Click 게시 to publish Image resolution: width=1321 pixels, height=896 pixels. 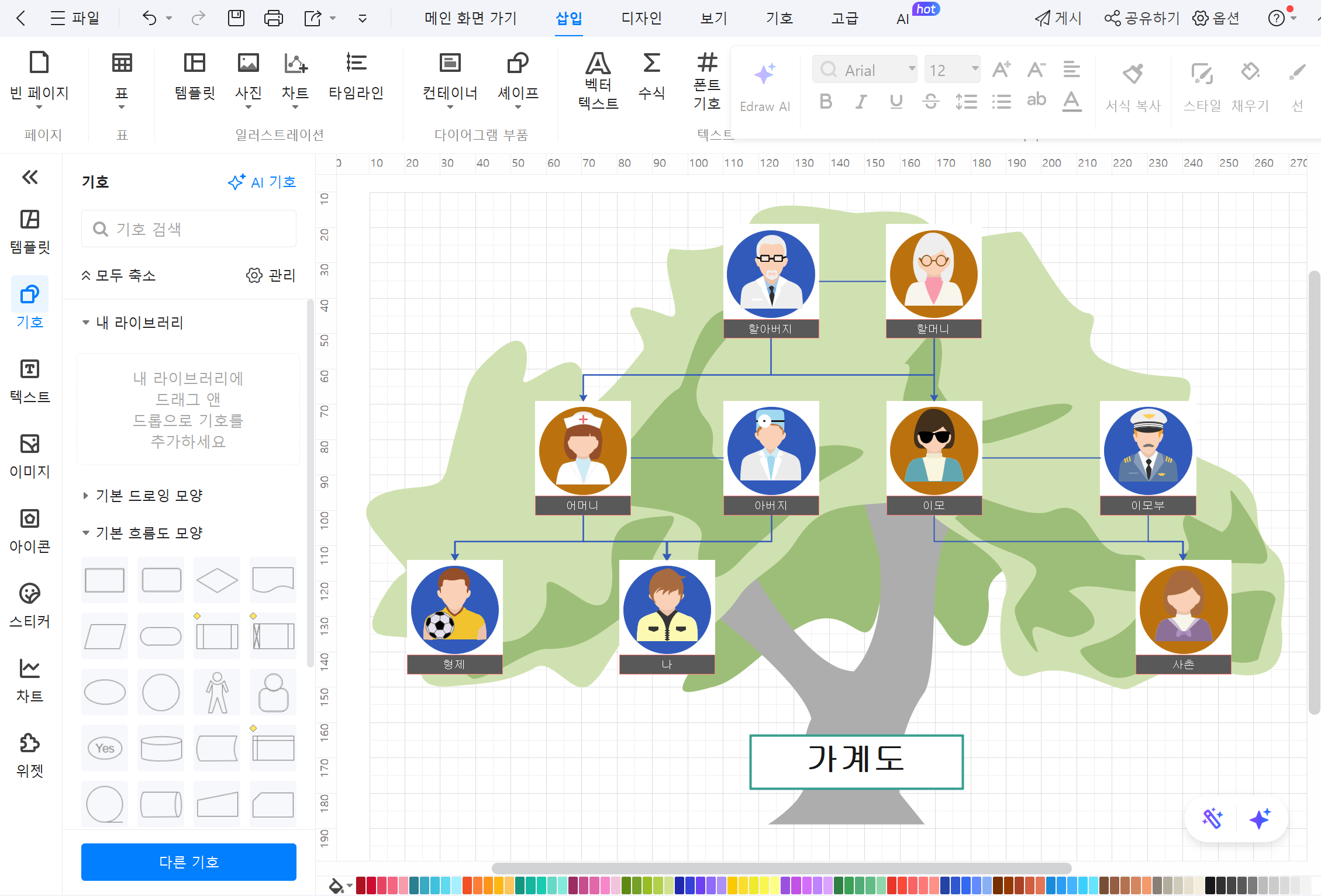pyautogui.click(x=1058, y=18)
